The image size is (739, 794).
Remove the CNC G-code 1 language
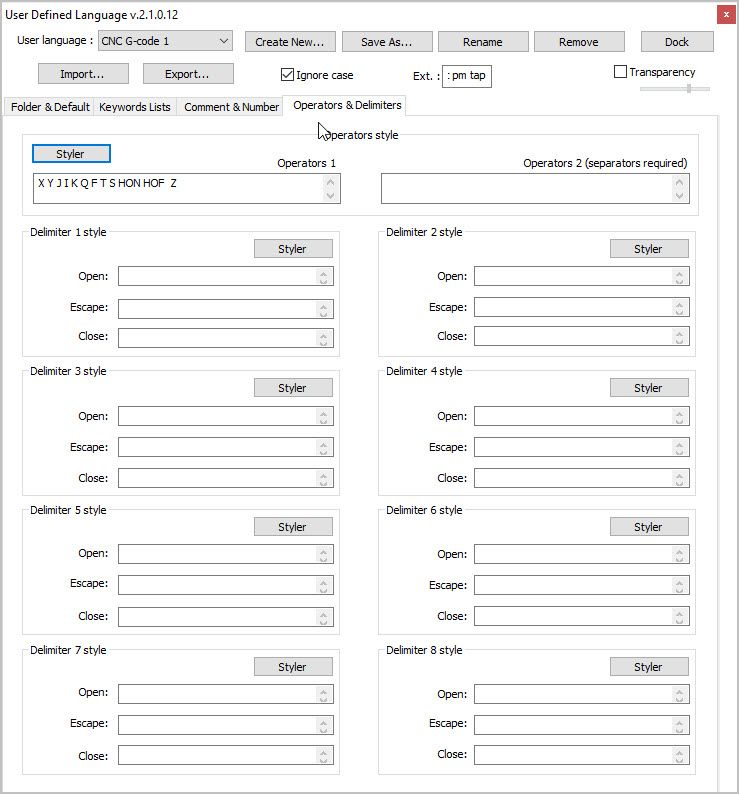point(579,42)
